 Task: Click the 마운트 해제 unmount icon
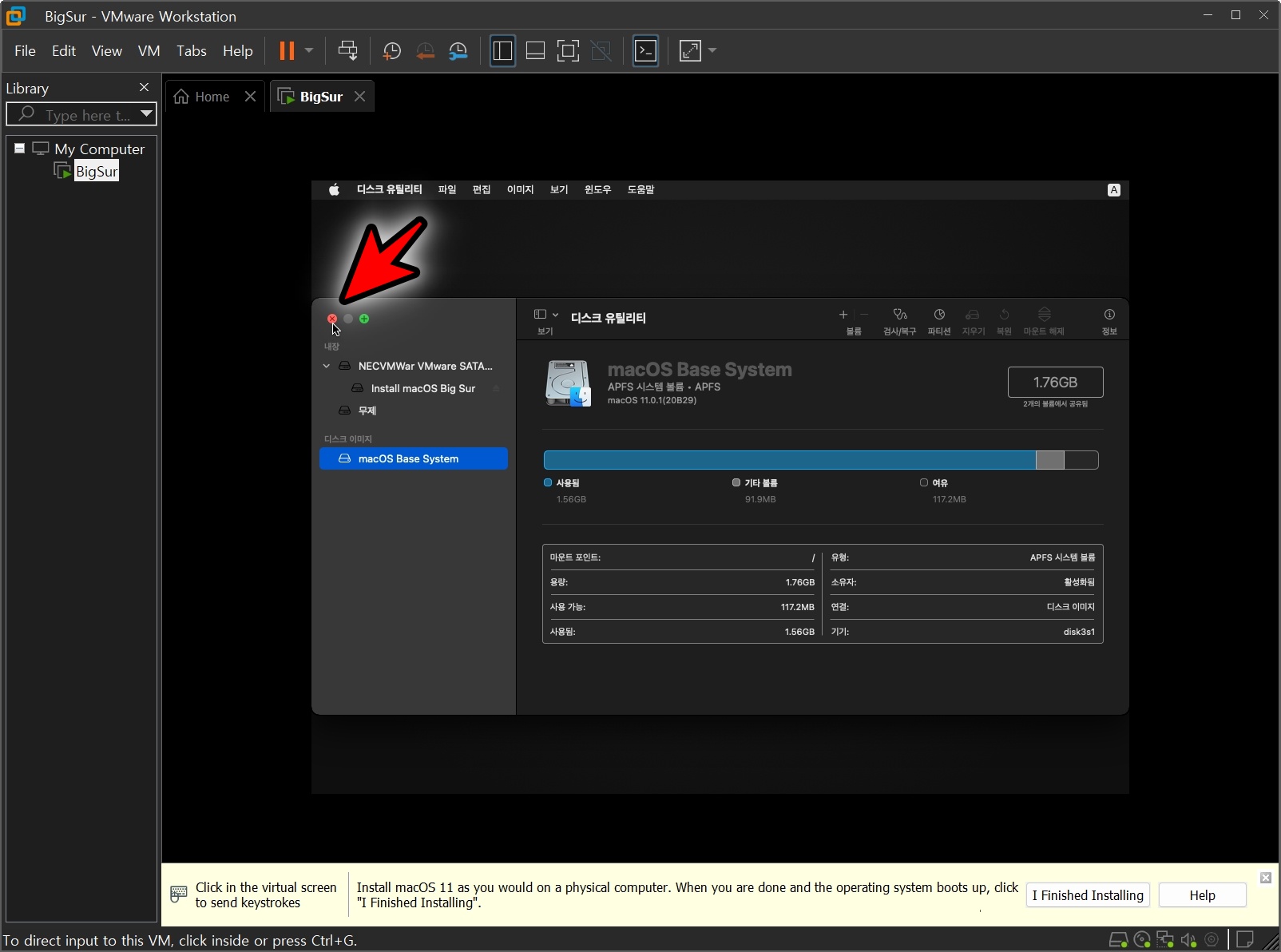pyautogui.click(x=1044, y=315)
